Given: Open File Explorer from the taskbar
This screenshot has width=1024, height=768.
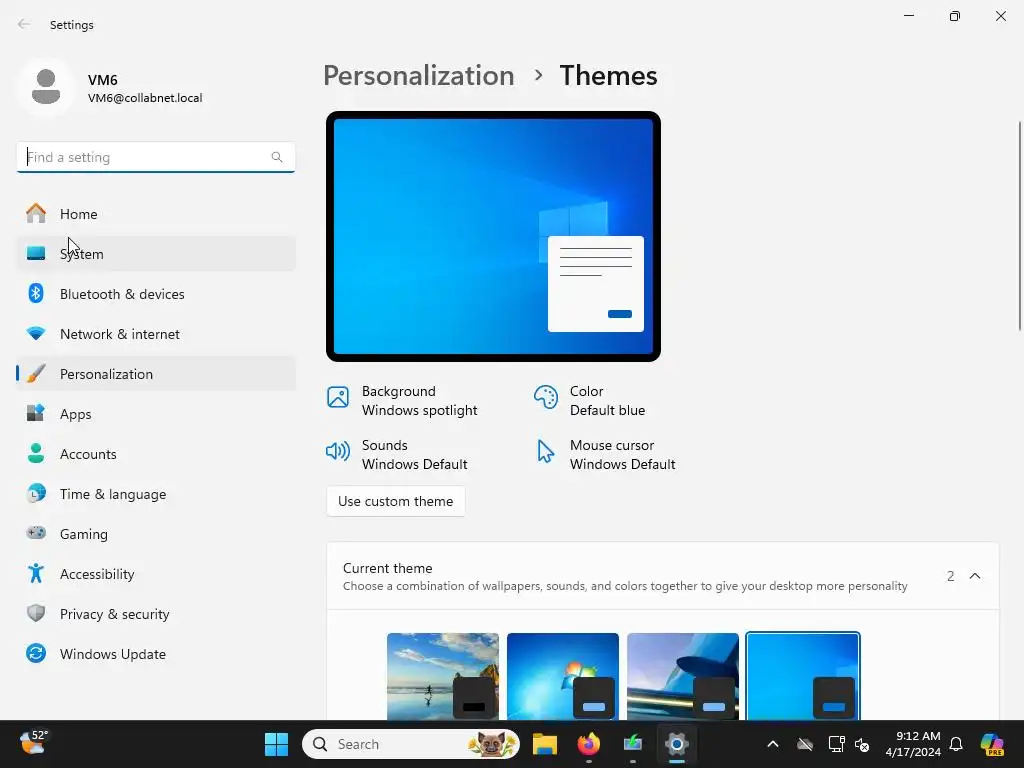Looking at the screenshot, I should pos(545,744).
